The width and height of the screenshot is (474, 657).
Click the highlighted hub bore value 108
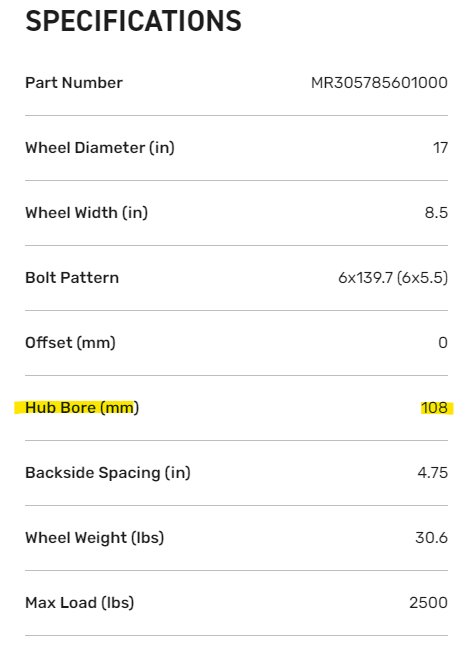click(435, 408)
